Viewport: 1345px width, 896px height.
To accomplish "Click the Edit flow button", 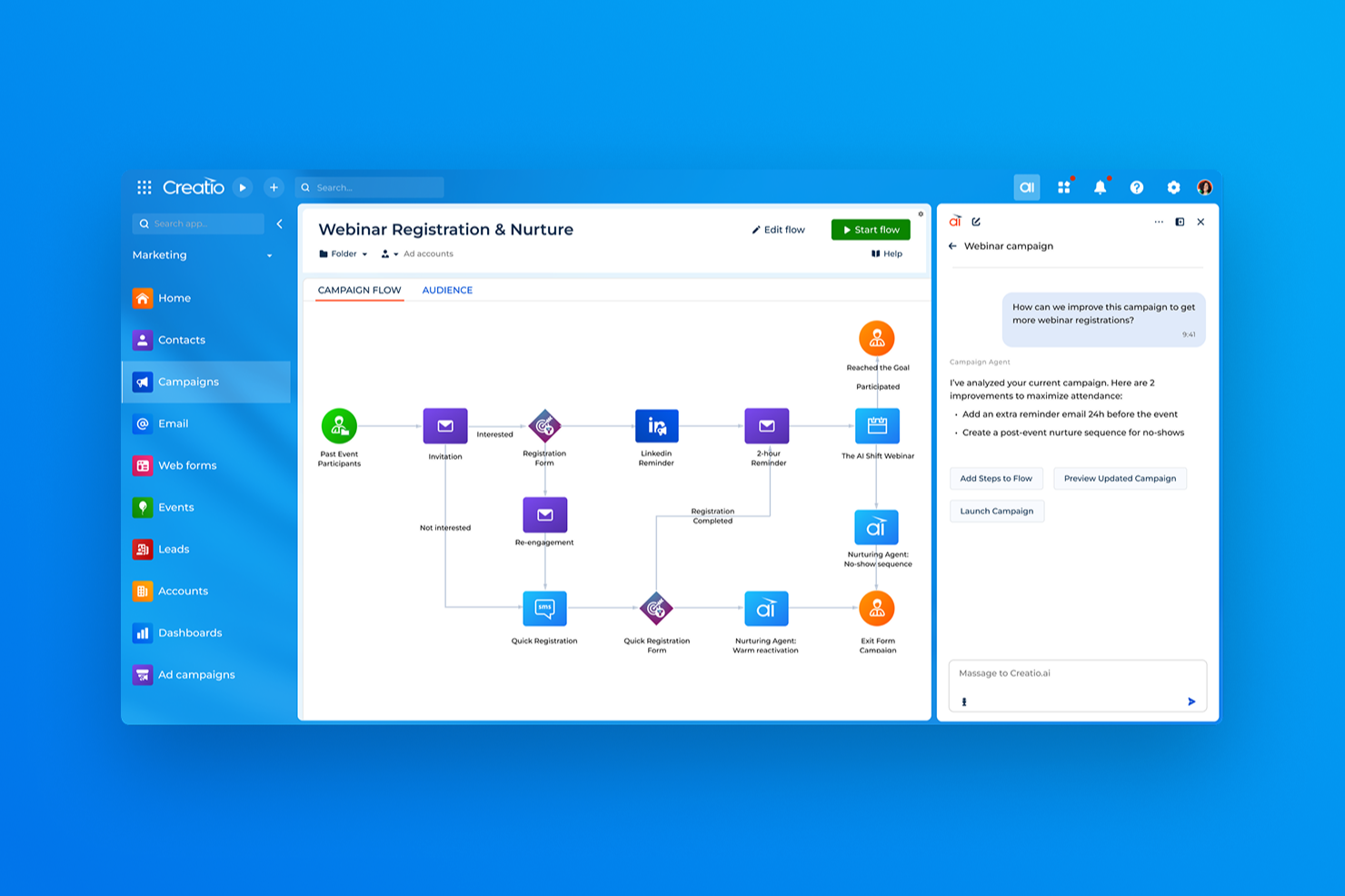I will coord(779,230).
